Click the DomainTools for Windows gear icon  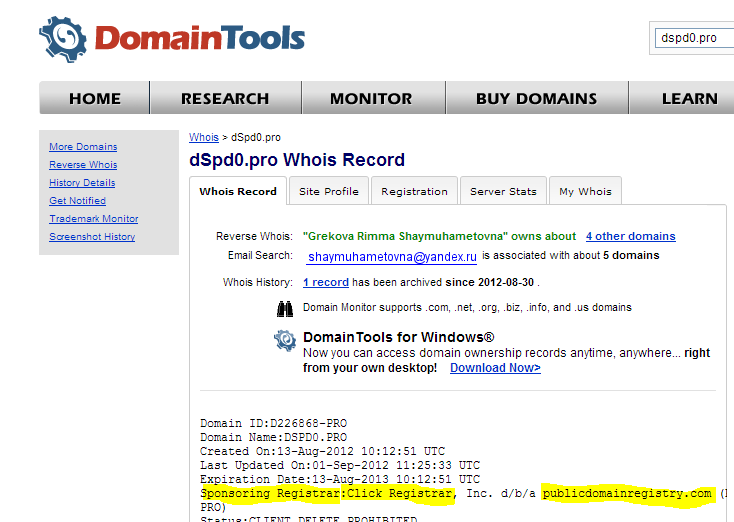click(x=285, y=340)
